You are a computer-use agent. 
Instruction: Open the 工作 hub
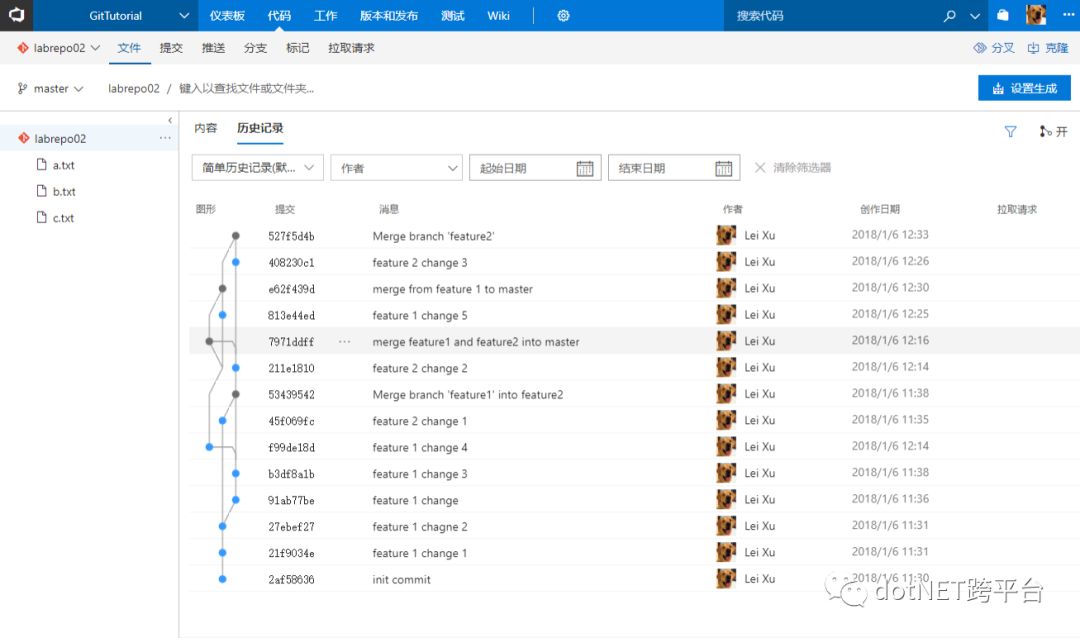pyautogui.click(x=325, y=15)
